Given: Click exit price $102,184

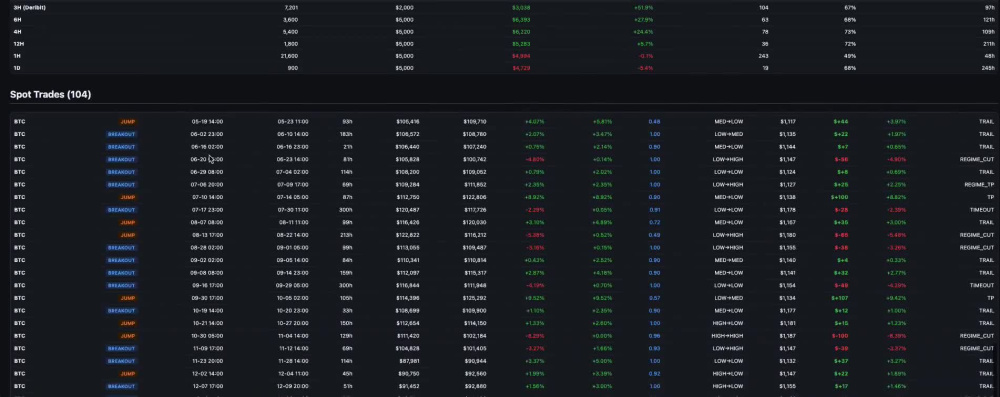Looking at the screenshot, I should (x=474, y=336).
